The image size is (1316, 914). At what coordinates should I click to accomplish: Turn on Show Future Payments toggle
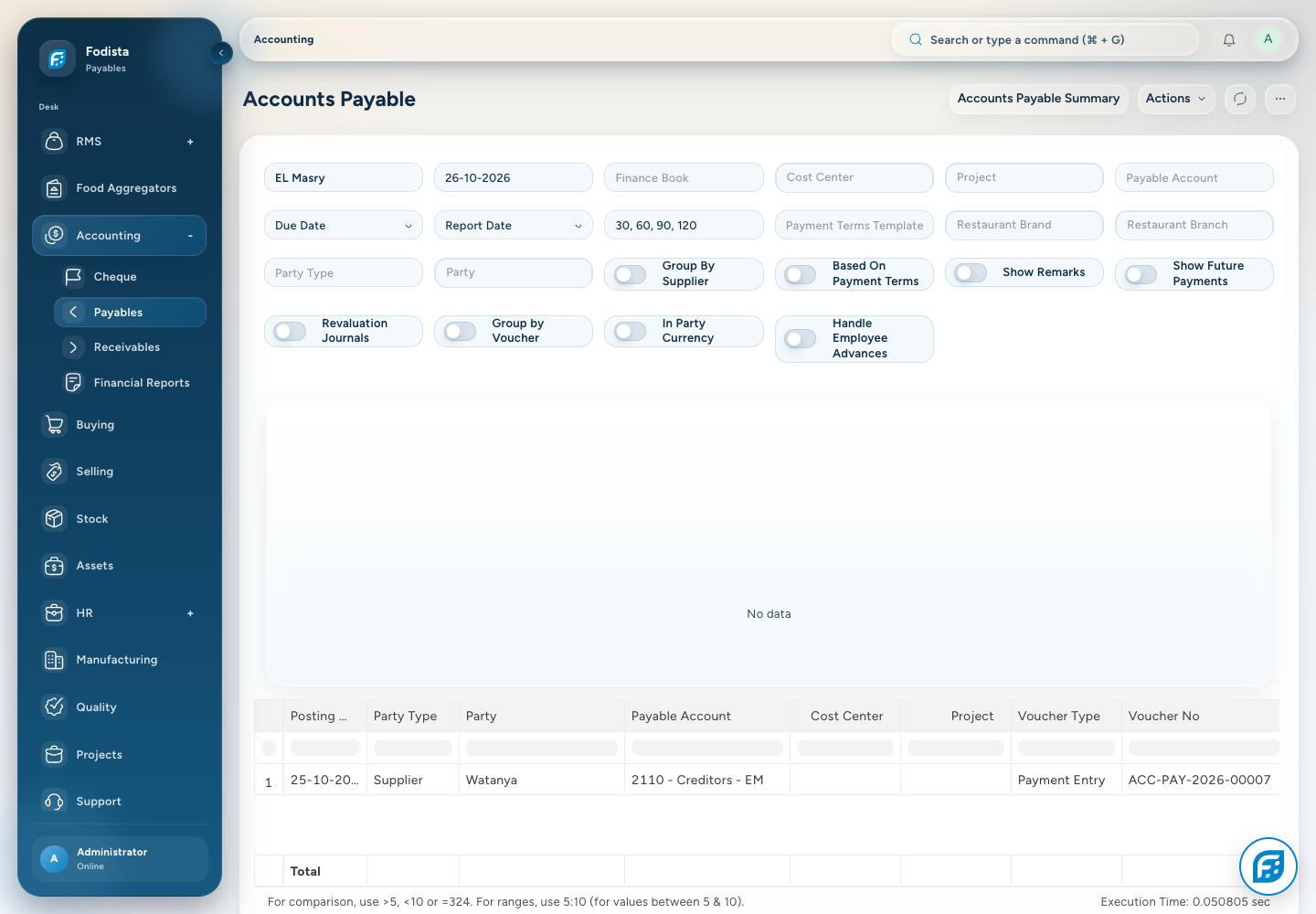(1141, 274)
